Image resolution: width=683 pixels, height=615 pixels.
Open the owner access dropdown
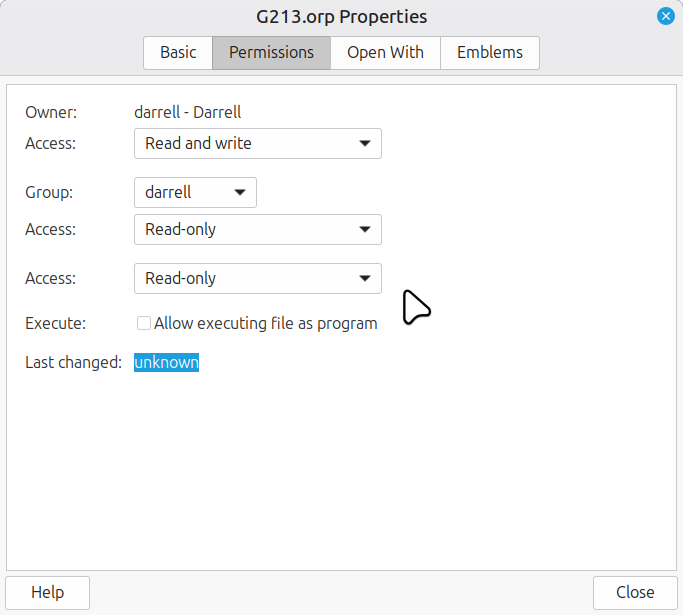click(257, 143)
